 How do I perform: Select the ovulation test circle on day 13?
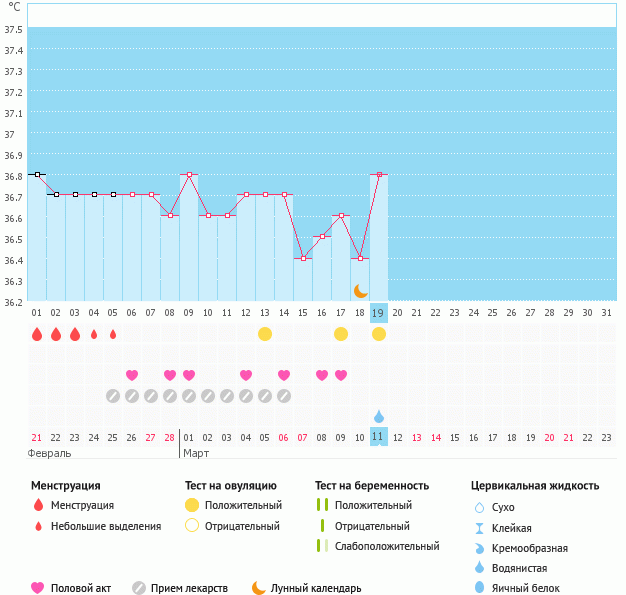[265, 334]
